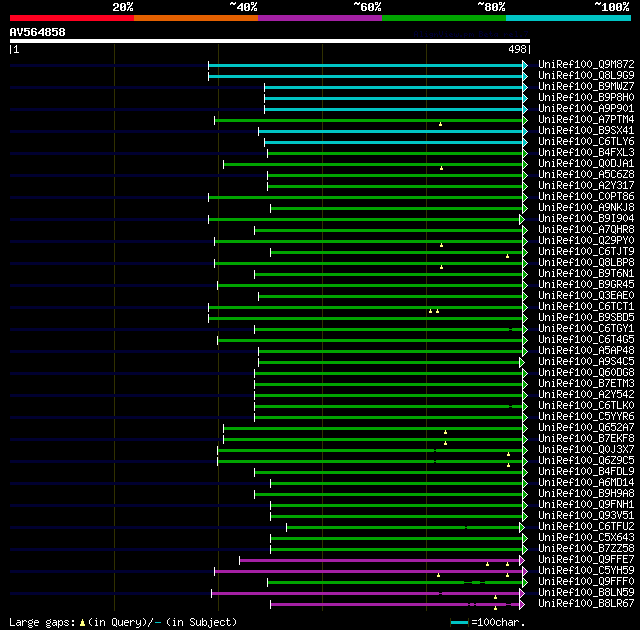The height and width of the screenshot is (630, 640).
Task: Click the purple alignment bar for Q9FFE7
Action: (x=379, y=561)
